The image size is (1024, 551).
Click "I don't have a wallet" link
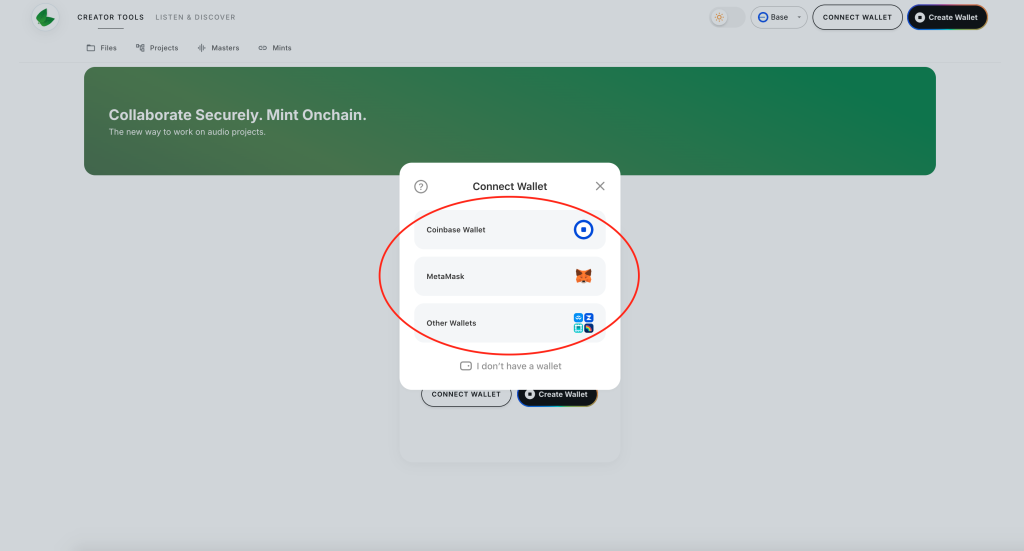[x=511, y=366]
